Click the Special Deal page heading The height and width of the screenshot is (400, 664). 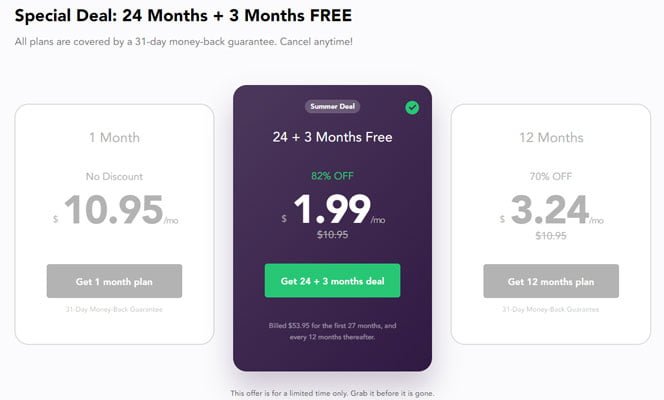pos(183,16)
